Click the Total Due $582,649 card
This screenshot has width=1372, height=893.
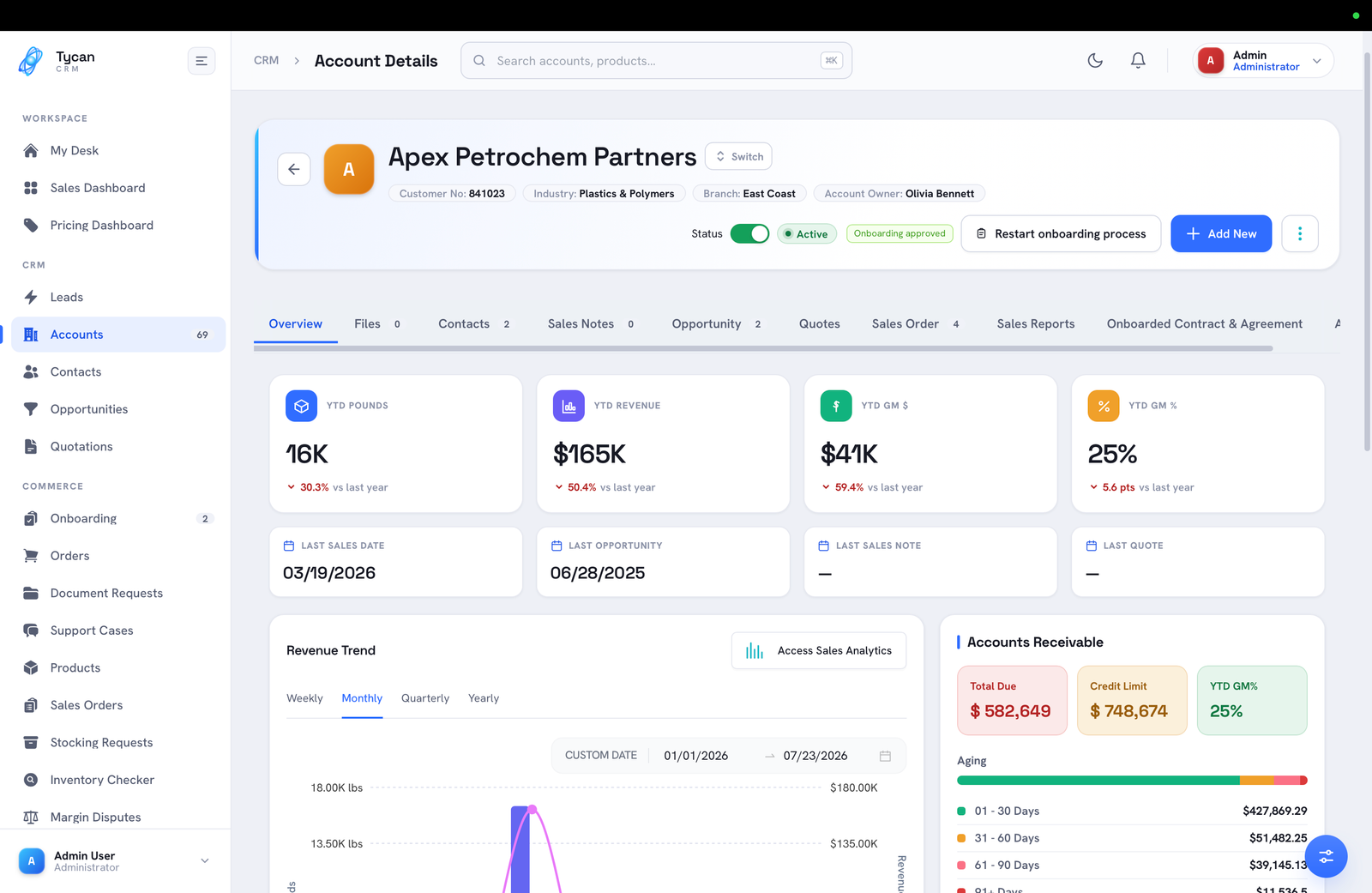[1012, 700]
